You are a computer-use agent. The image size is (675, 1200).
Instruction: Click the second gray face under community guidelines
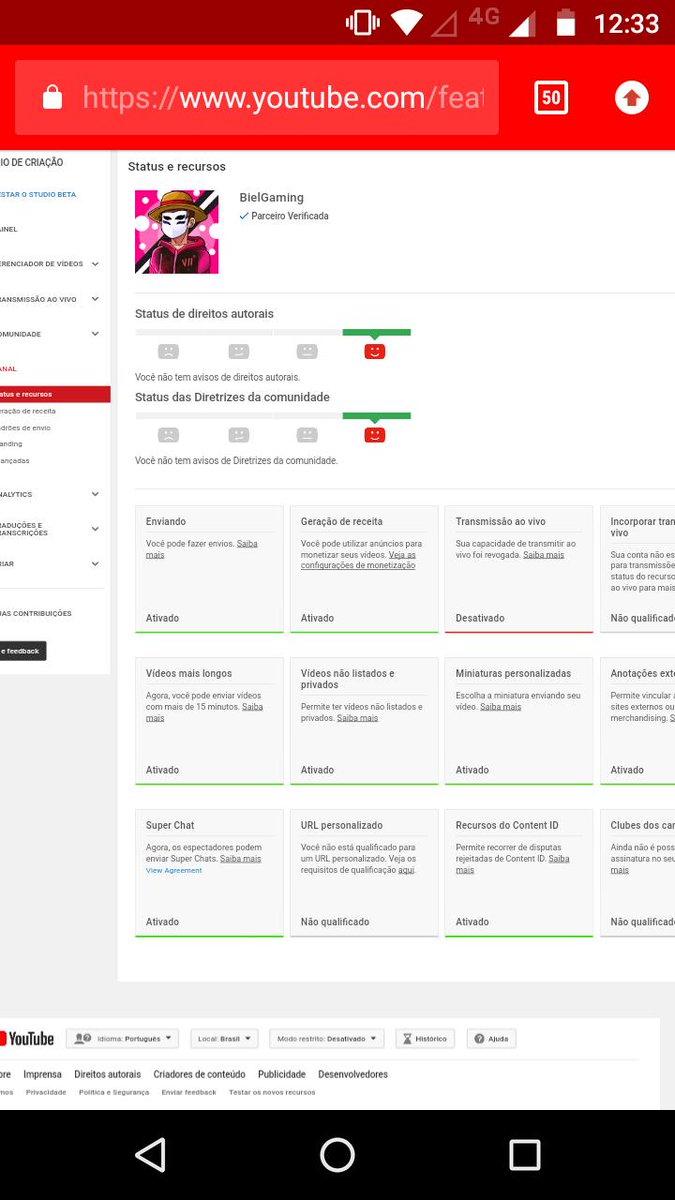238,435
